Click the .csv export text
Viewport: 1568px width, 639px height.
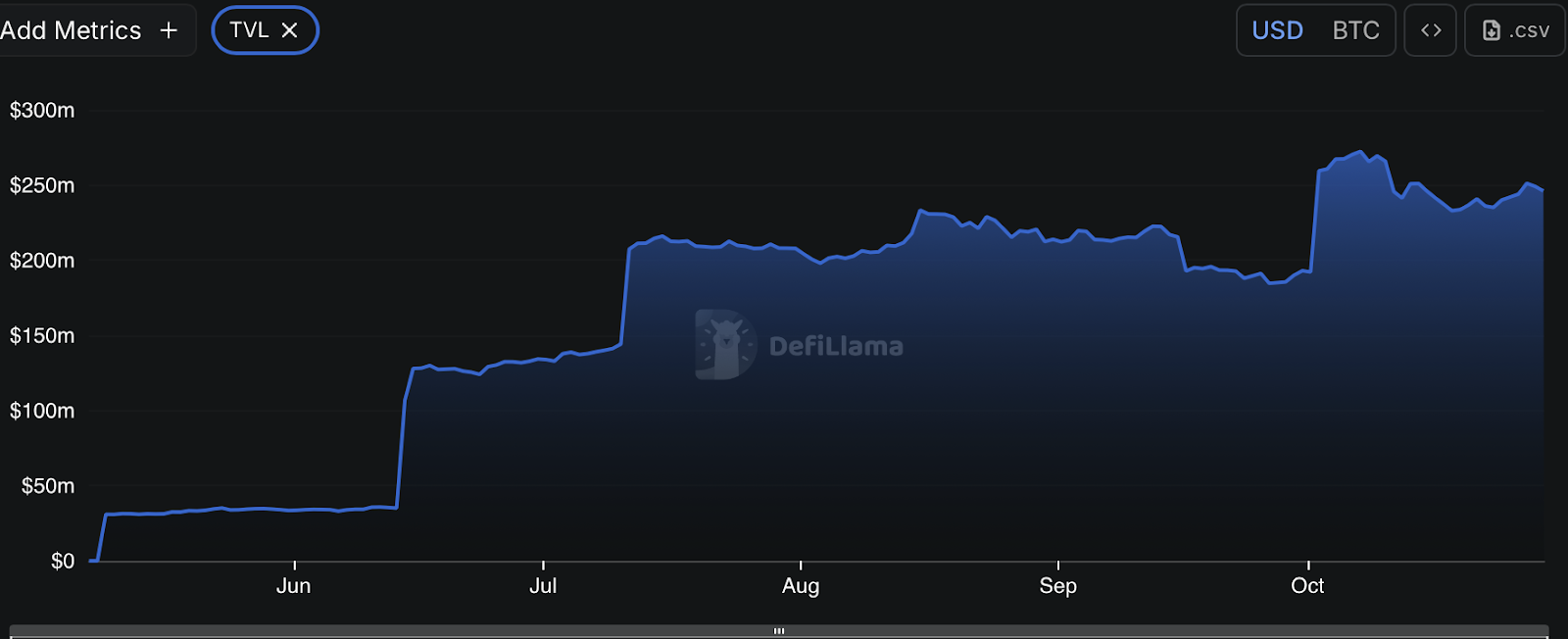tap(1530, 30)
